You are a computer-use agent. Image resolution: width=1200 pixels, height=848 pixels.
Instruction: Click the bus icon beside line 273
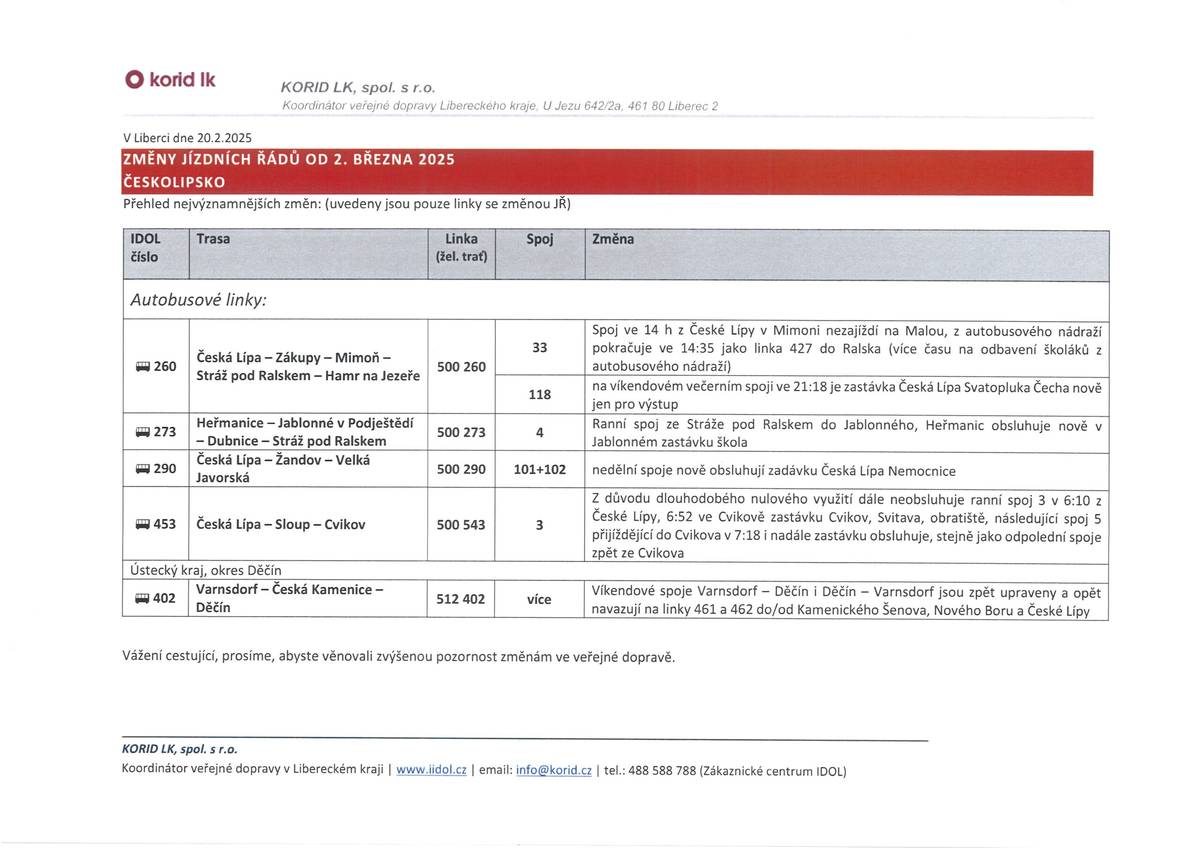tap(141, 432)
